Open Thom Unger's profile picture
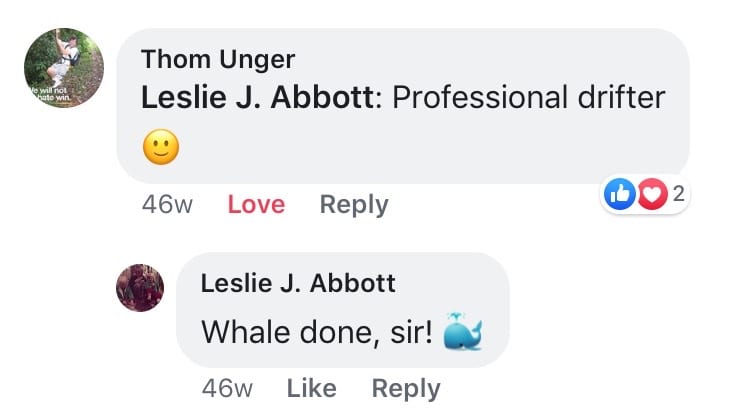Screen dimensions: 750x420 pos(63,68)
